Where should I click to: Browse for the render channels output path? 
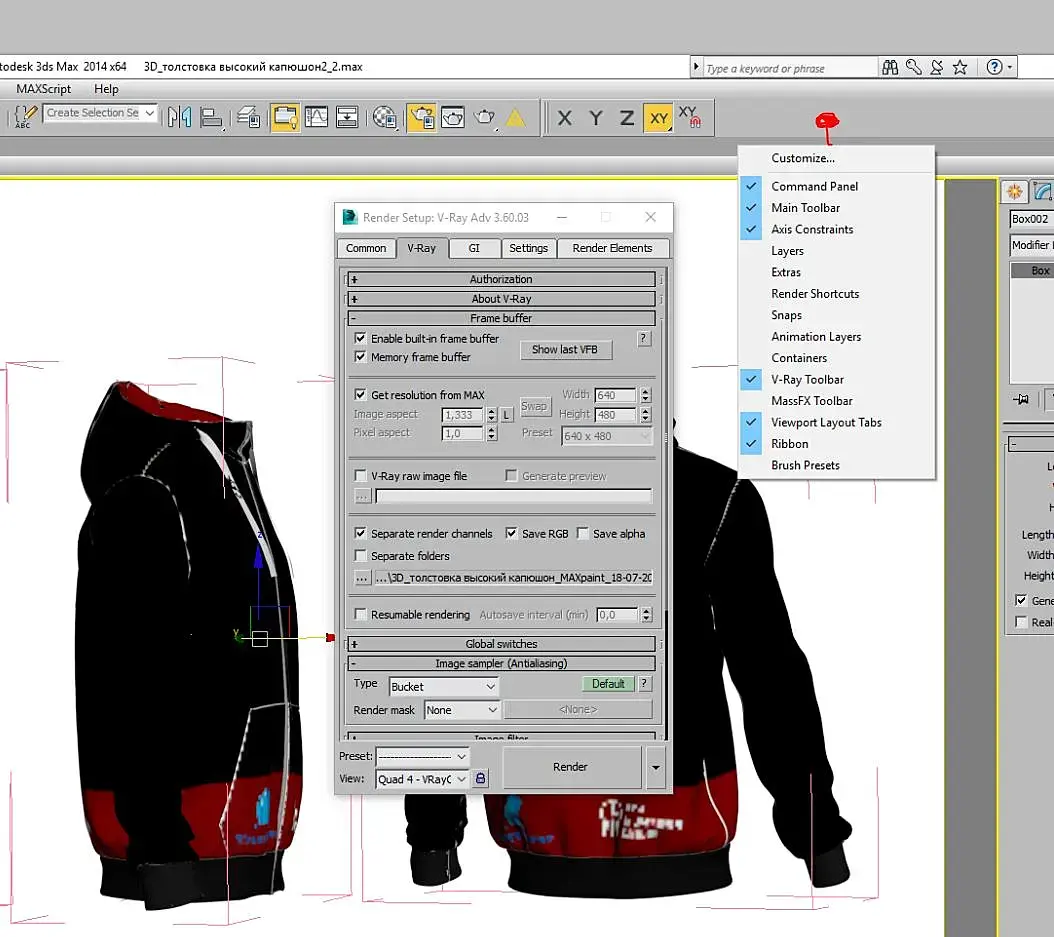pyautogui.click(x=362, y=577)
